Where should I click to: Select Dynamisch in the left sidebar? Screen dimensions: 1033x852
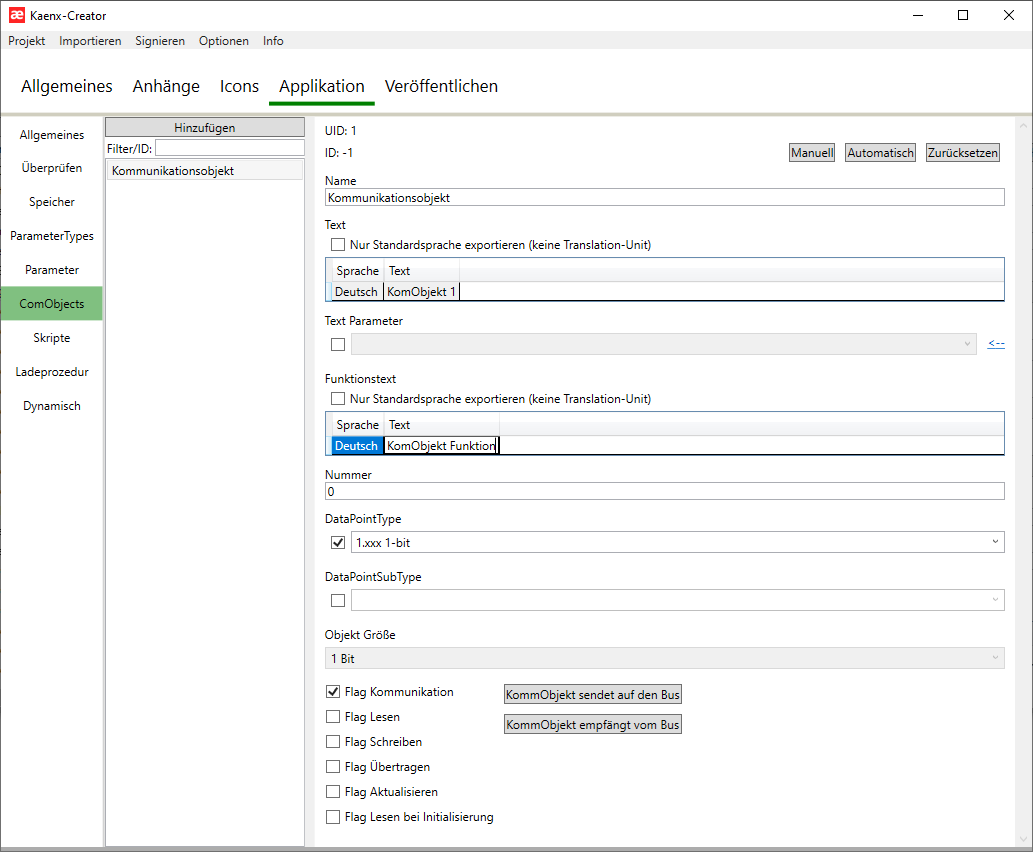[51, 405]
